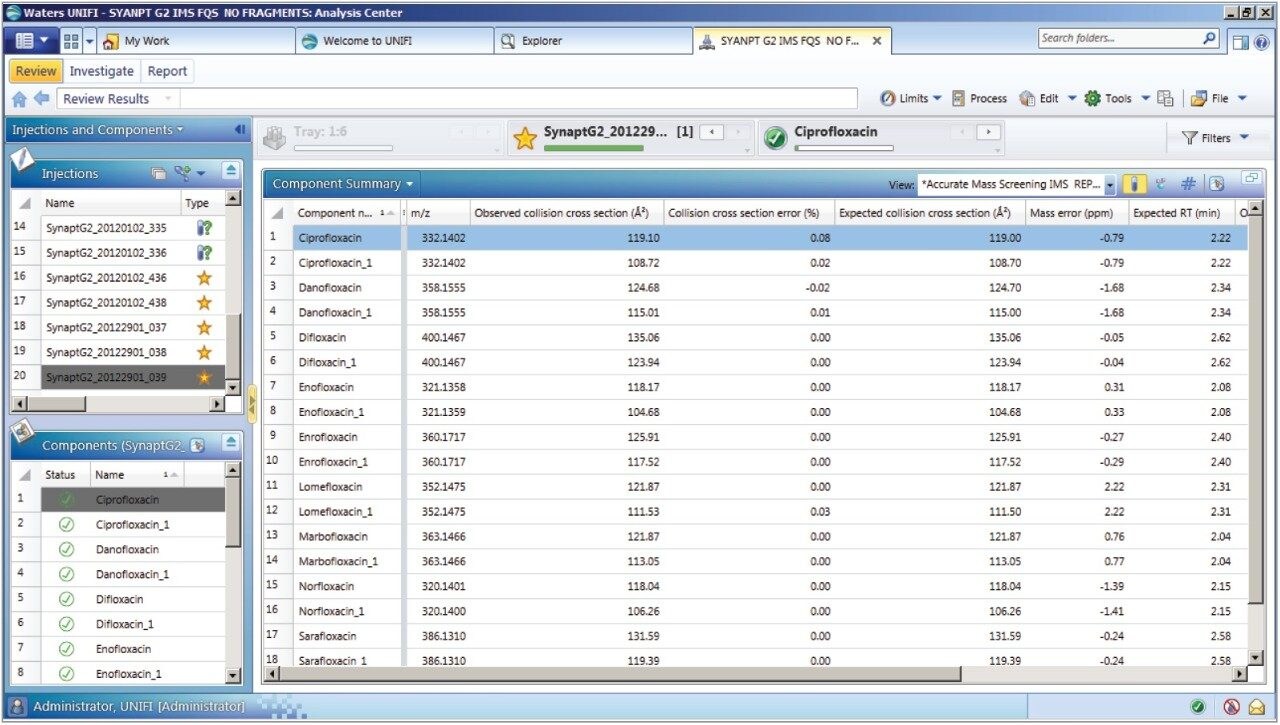
Task: Click the Process toolbar icon
Action: (x=958, y=98)
